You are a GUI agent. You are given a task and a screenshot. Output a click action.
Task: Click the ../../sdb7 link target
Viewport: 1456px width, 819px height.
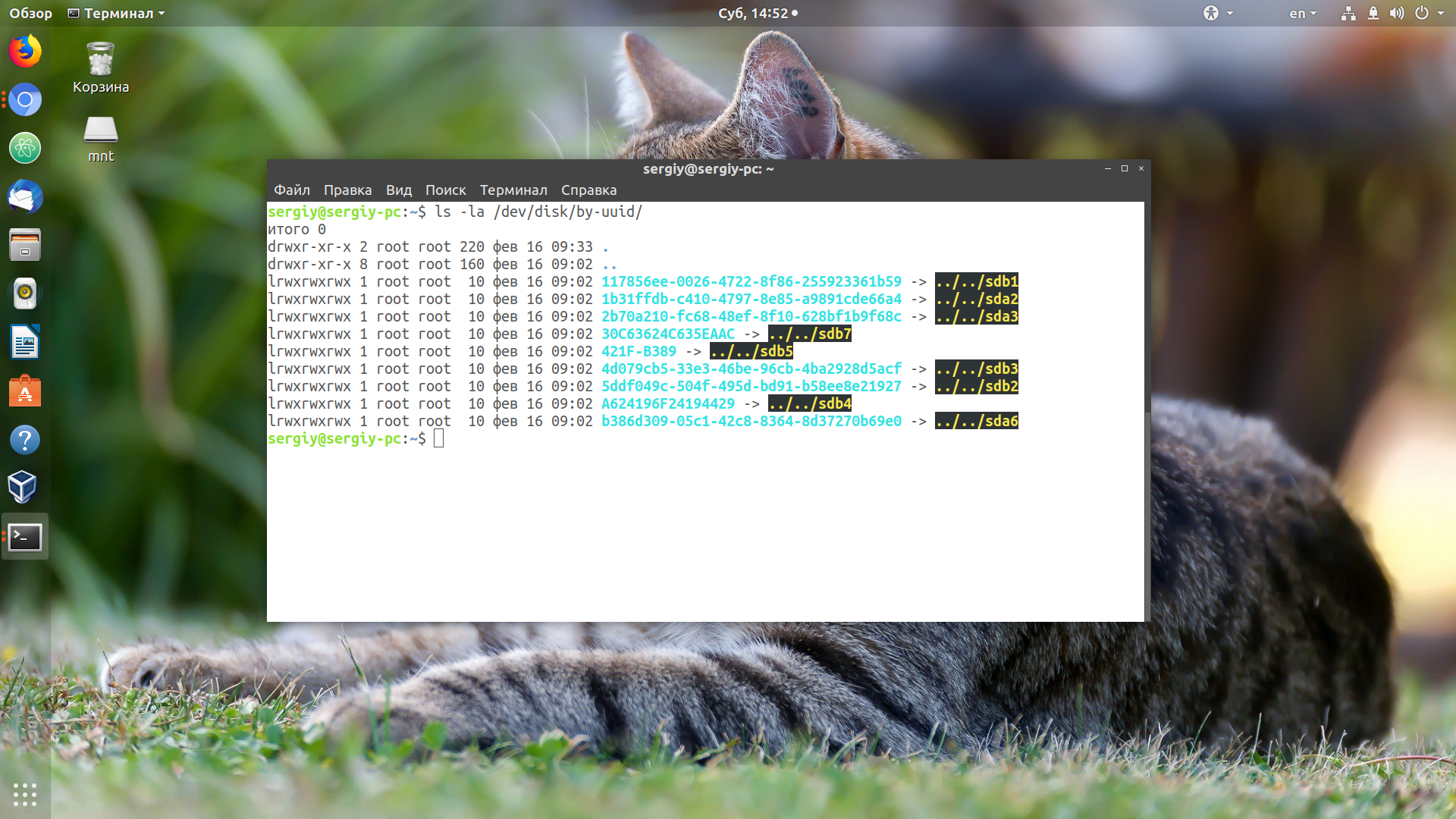pyautogui.click(x=810, y=334)
